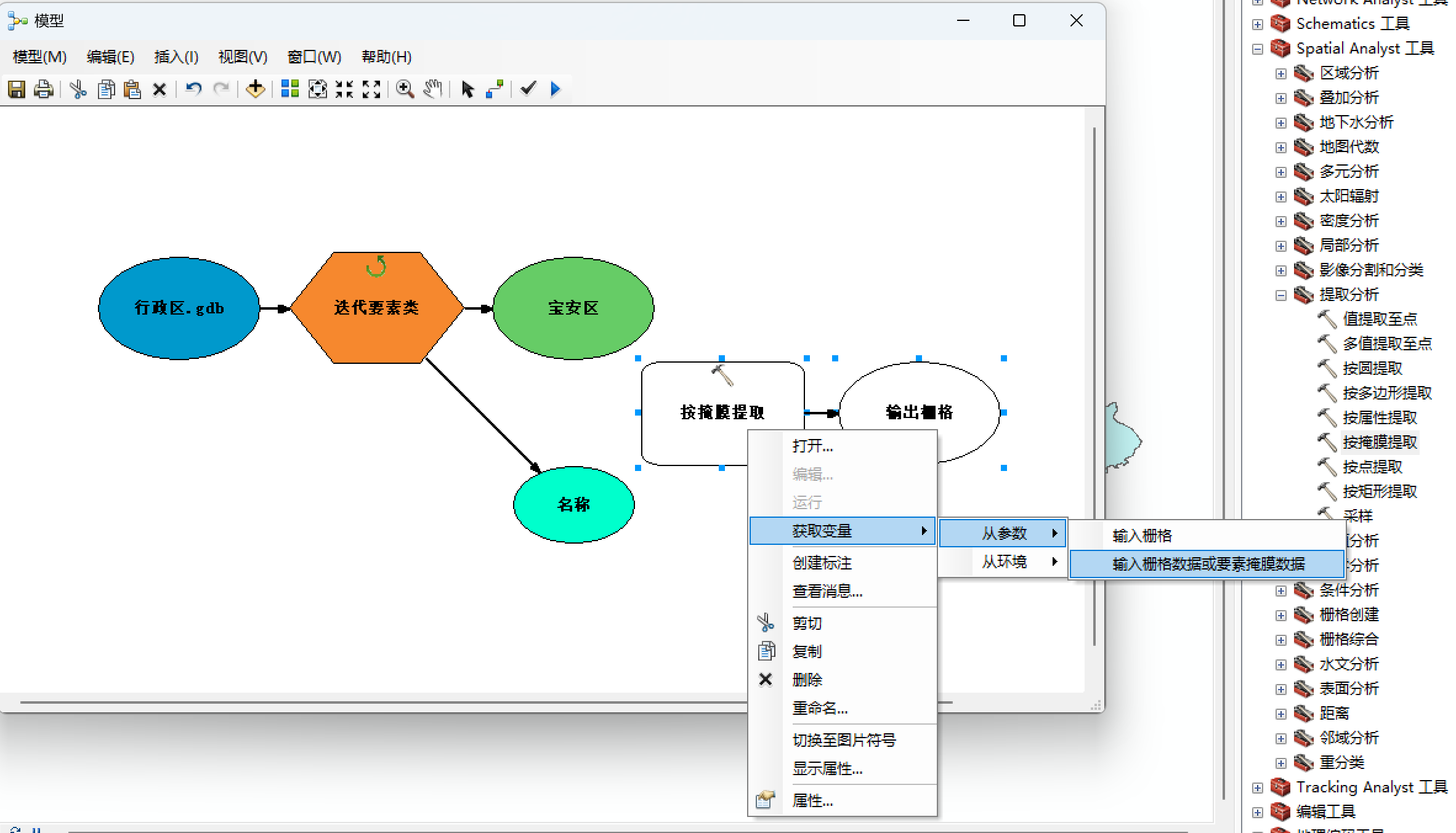Click the Print toolbar icon

(x=43, y=89)
